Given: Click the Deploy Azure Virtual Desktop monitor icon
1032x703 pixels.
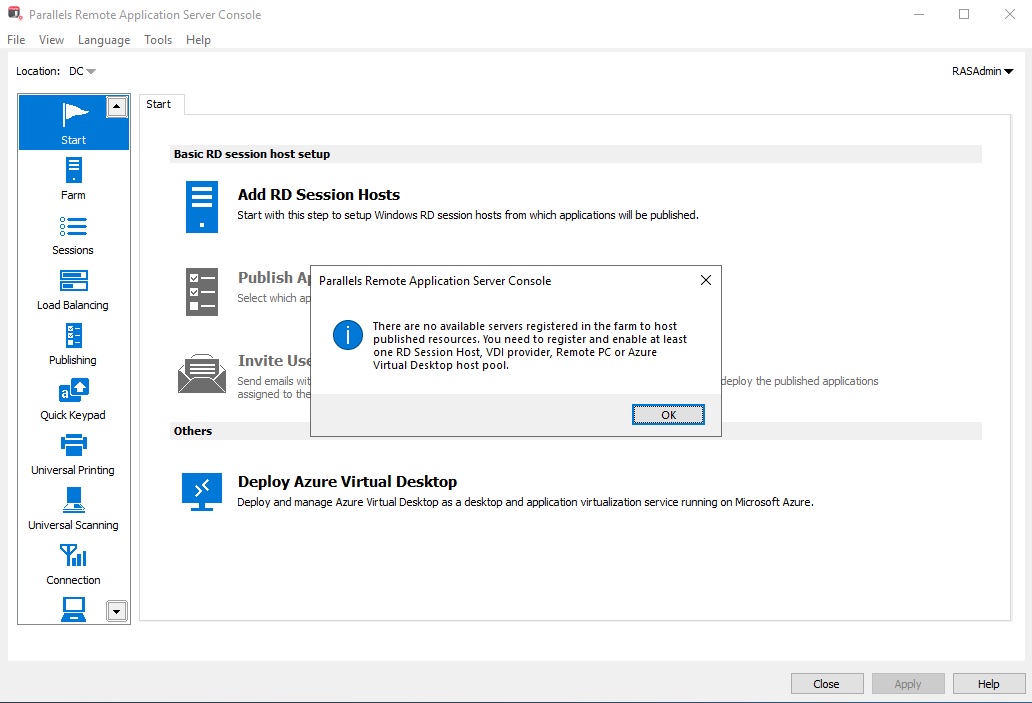Looking at the screenshot, I should [201, 492].
